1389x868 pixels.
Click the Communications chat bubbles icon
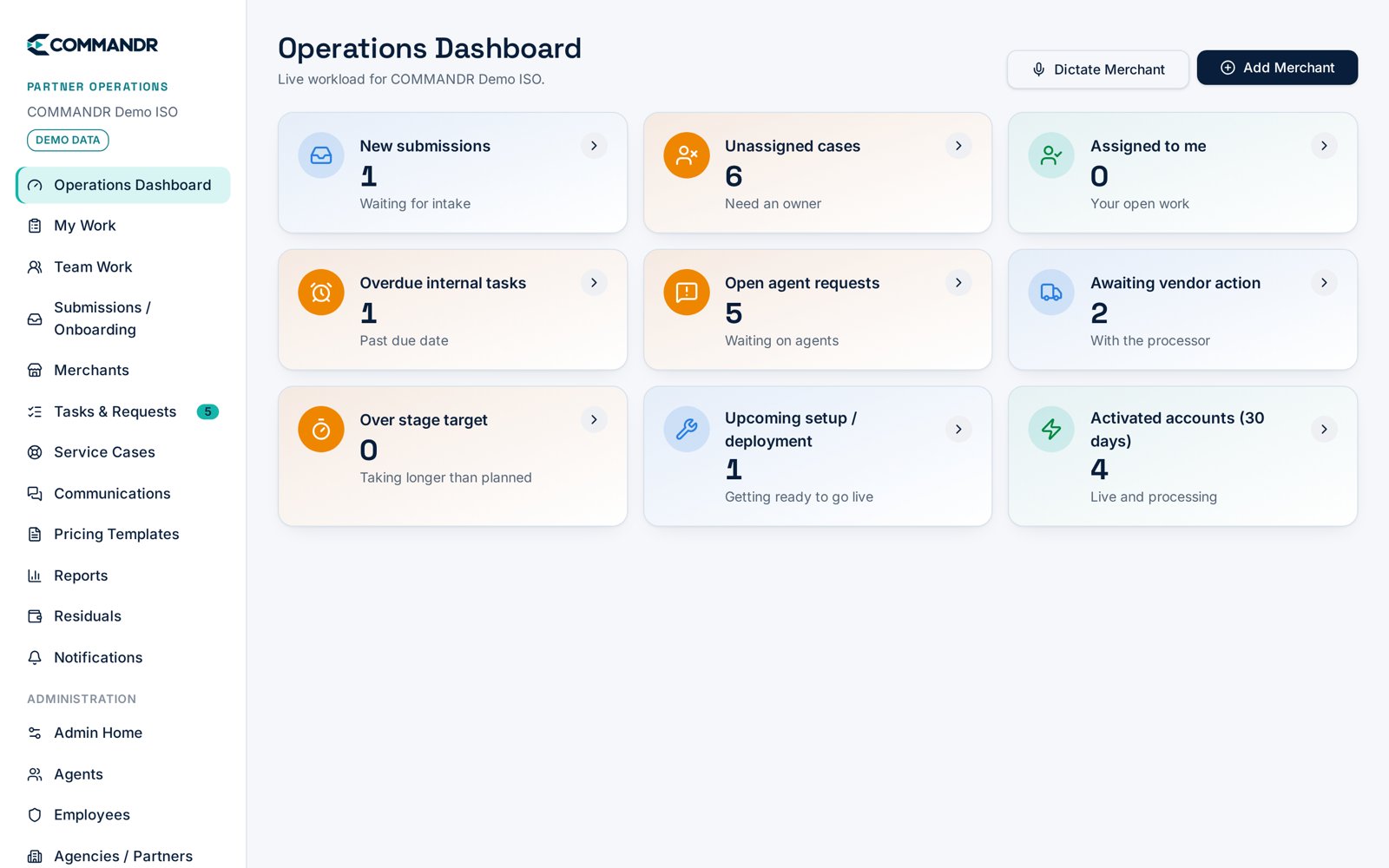point(35,494)
